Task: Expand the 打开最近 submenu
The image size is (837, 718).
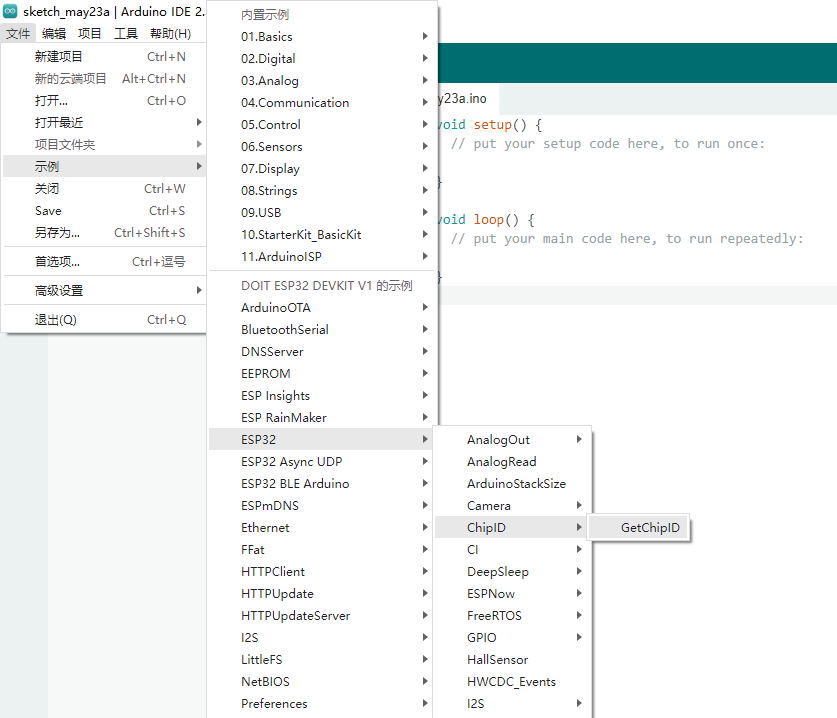Action: tap(105, 122)
